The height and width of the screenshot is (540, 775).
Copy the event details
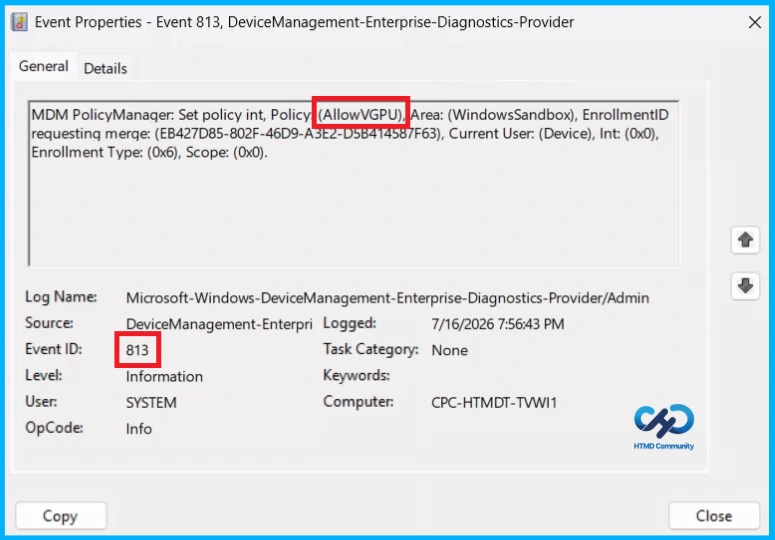pos(61,516)
